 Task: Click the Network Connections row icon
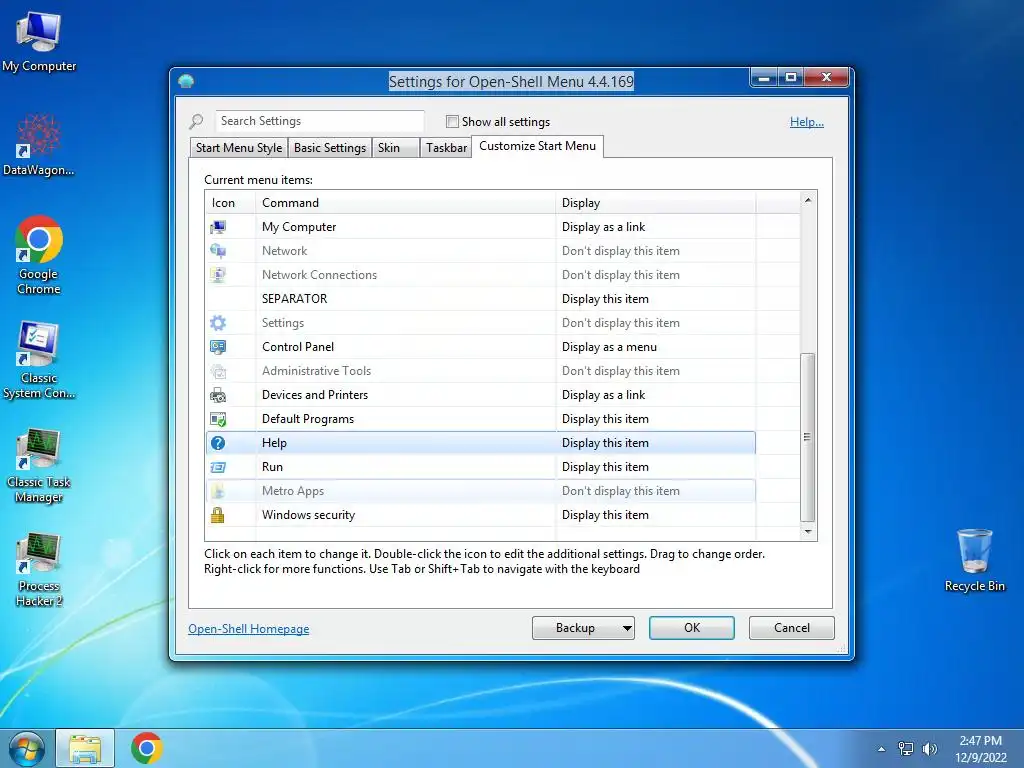218,275
